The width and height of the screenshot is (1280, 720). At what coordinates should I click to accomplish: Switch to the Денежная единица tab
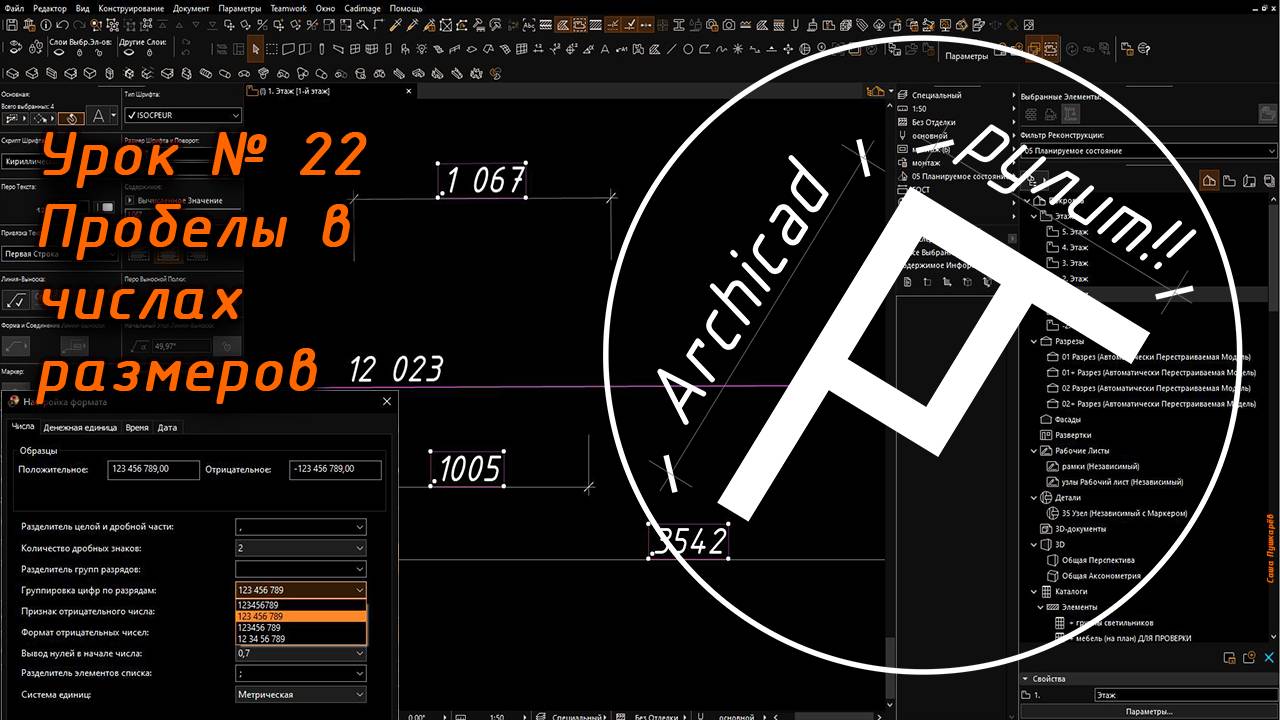pyautogui.click(x=80, y=427)
